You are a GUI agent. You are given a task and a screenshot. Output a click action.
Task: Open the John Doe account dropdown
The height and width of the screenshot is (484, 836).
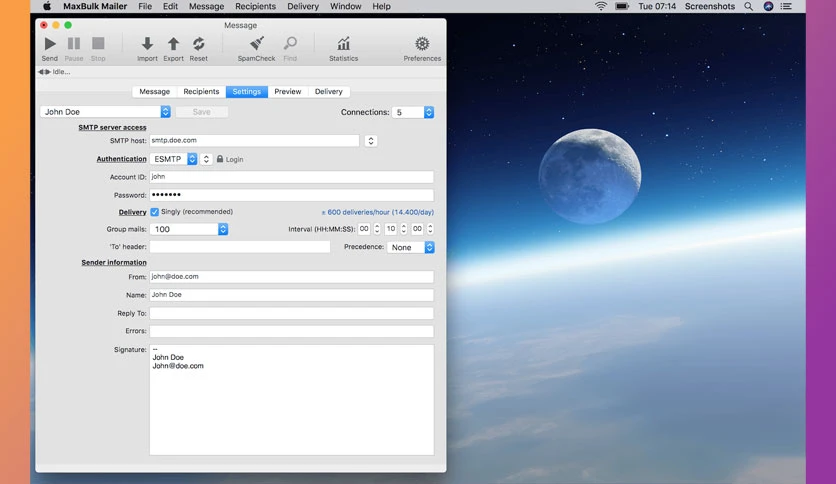105,112
